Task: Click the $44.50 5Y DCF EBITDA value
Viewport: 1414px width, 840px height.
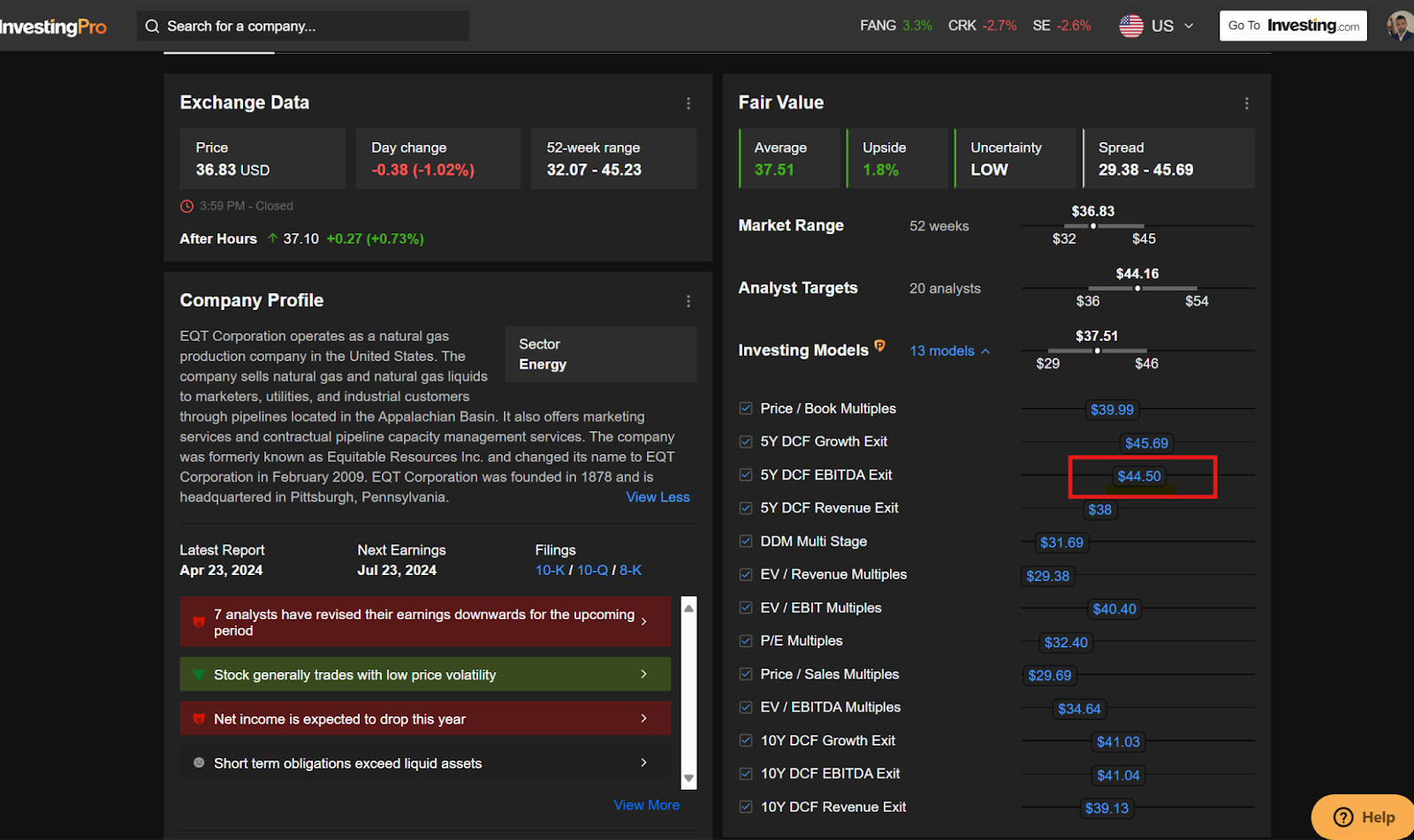Action: [1139, 476]
